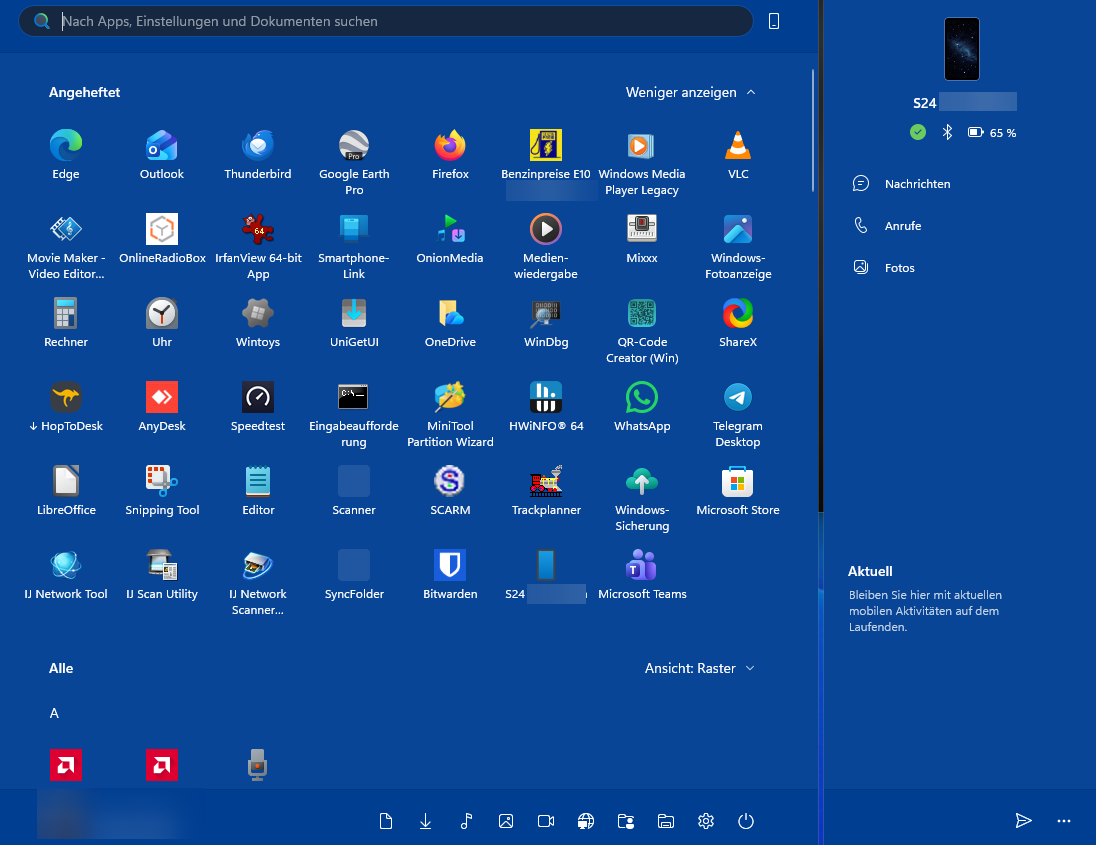Open UniGetUI package manager
Viewport: 1096px width, 845px height.
(354, 323)
